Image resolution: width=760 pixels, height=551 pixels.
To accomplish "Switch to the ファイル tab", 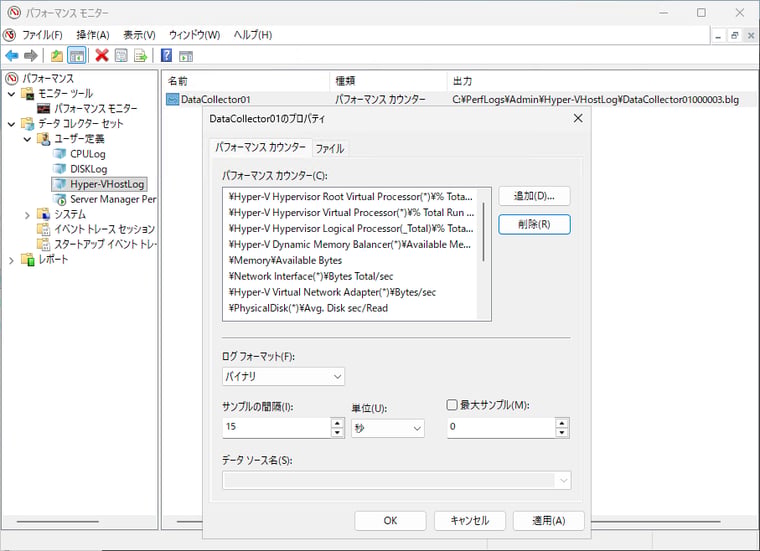I will click(x=330, y=148).
